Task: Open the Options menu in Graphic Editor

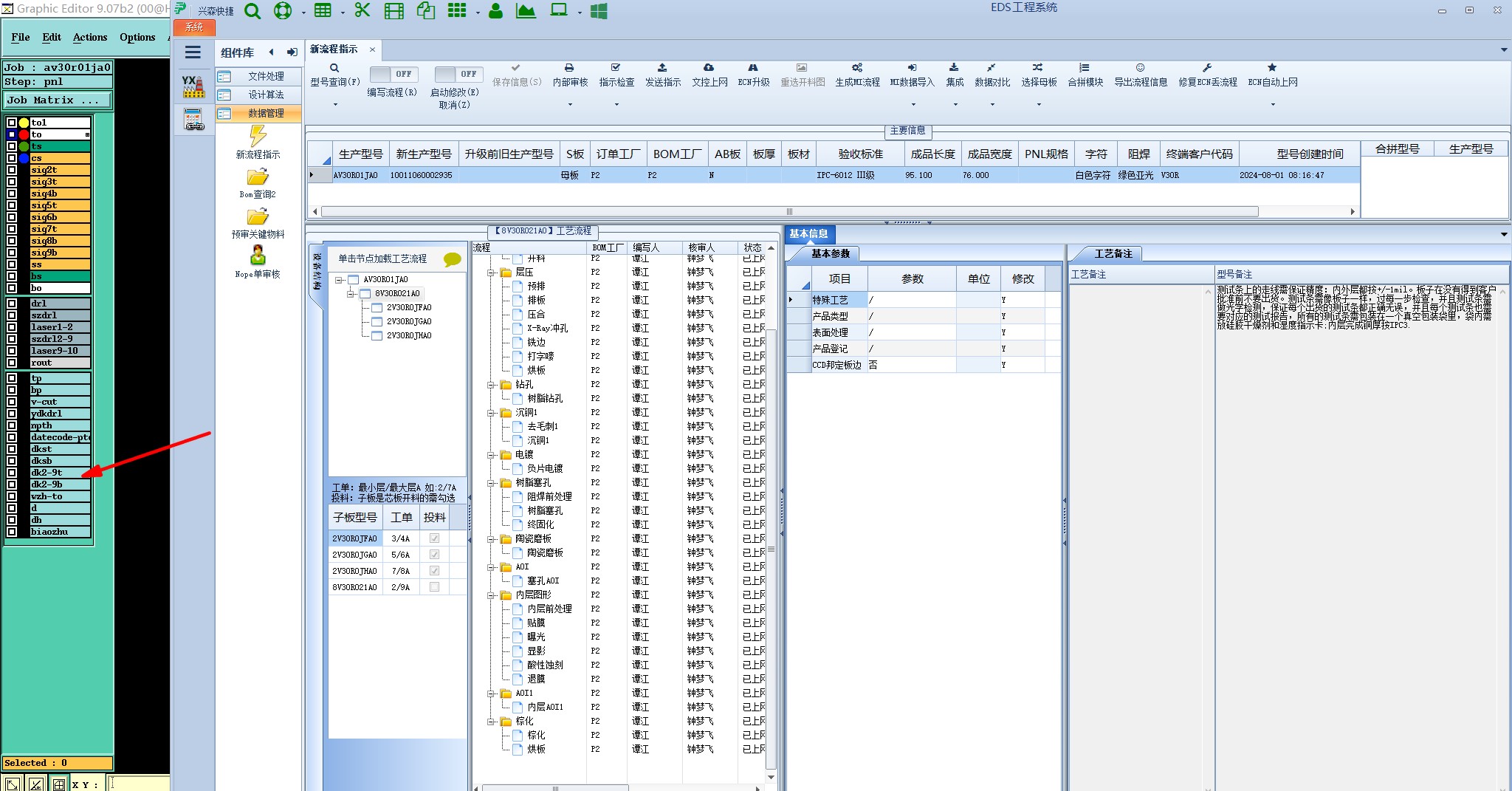Action: click(x=137, y=37)
